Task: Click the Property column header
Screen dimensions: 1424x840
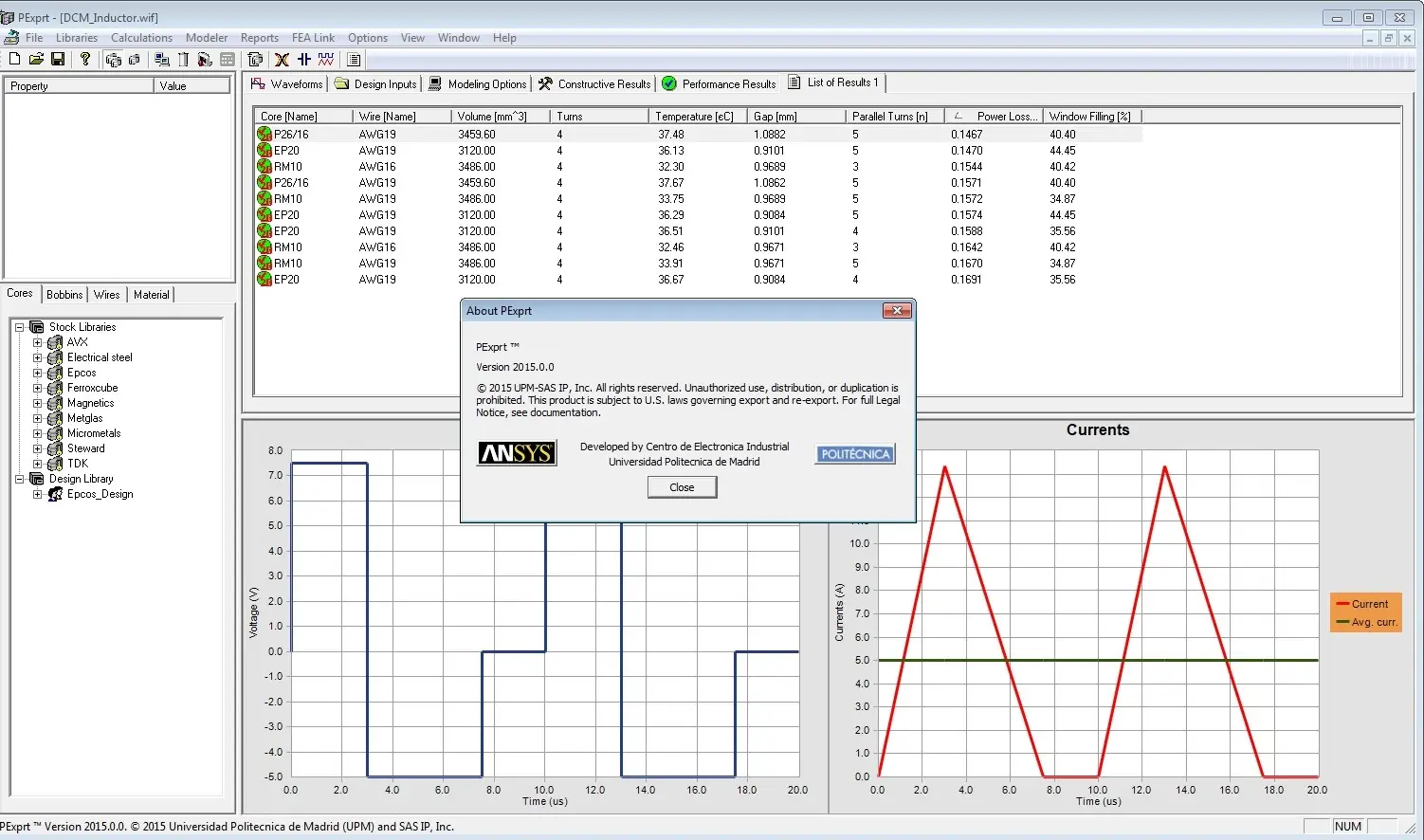Action: (x=79, y=85)
